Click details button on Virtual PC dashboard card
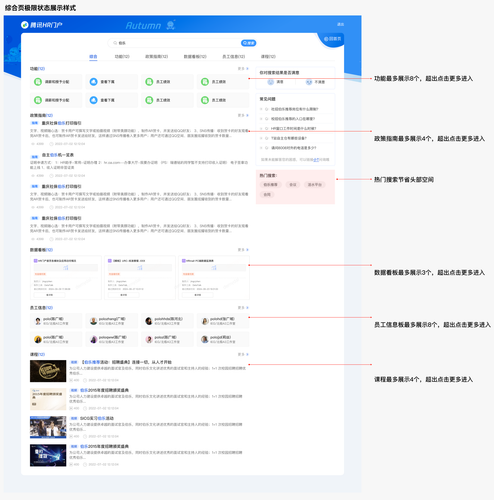The width and height of the screenshot is (494, 500). point(197,295)
